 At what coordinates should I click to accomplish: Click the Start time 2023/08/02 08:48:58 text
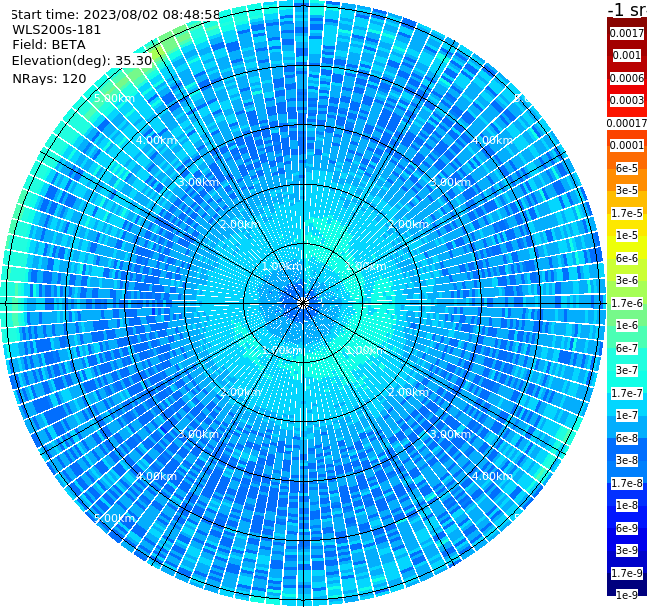pos(115,15)
